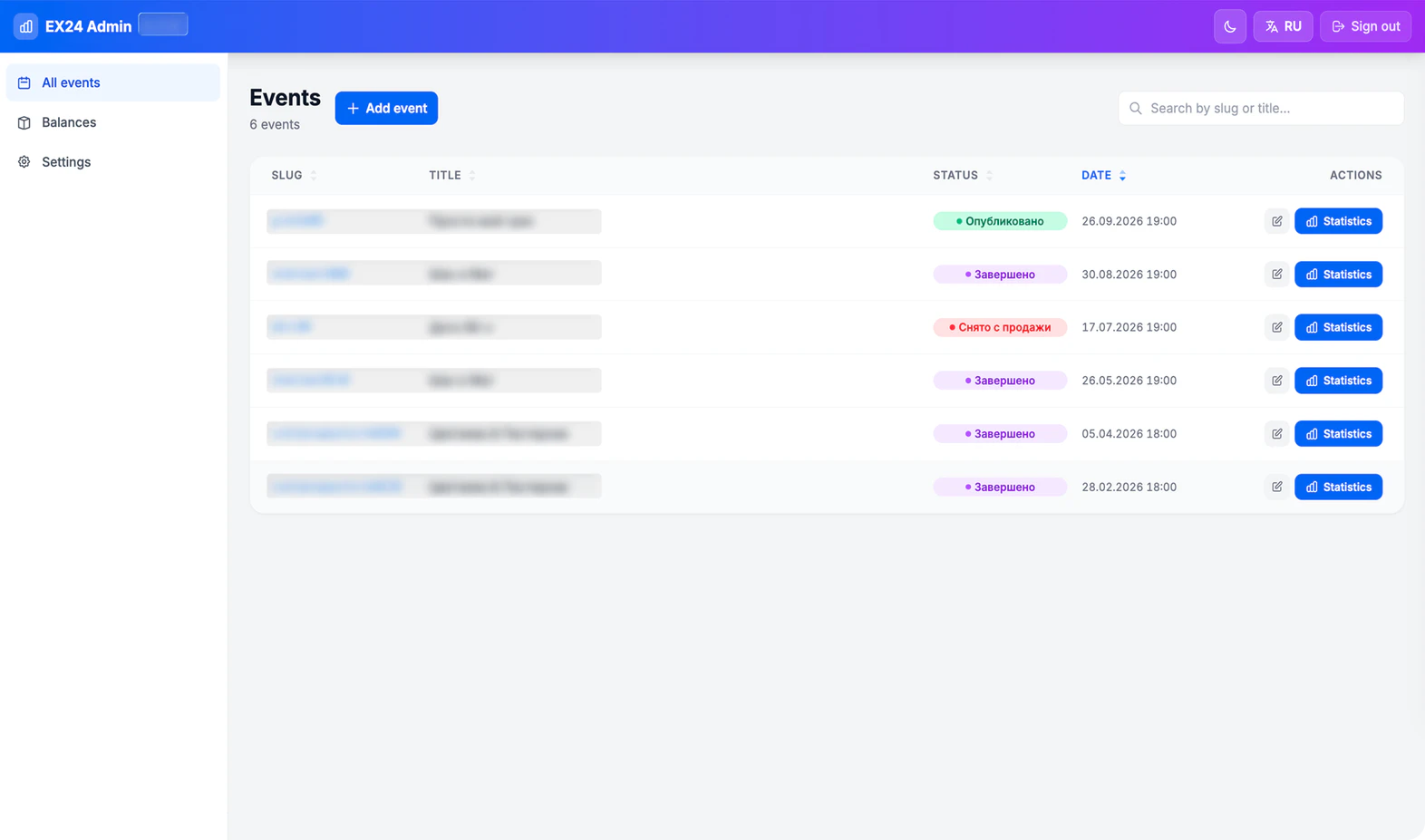Click the Завершено badge in the 30.08.2026 row

(1000, 275)
